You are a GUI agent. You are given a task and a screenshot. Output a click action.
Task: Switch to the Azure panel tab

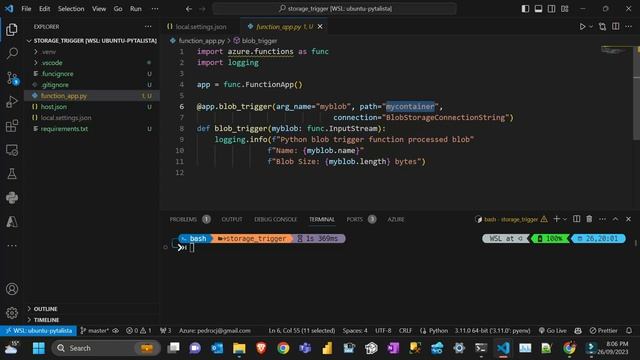coord(396,220)
